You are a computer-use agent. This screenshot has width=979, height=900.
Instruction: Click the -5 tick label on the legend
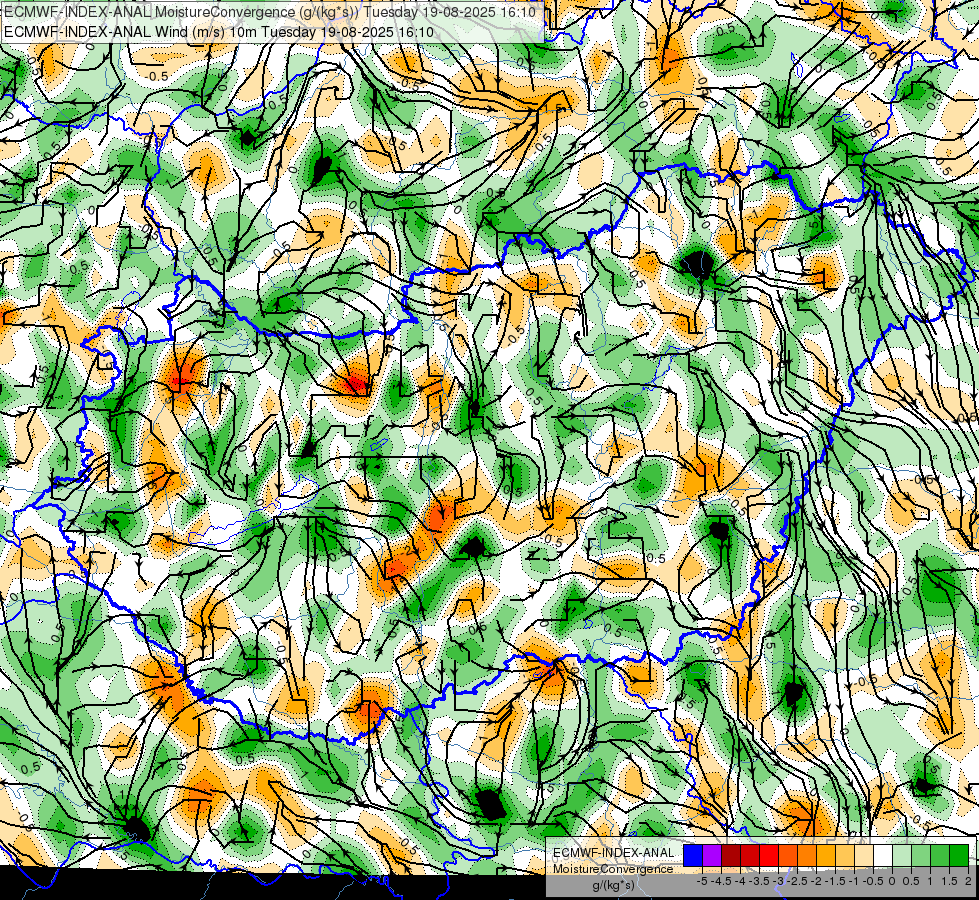tap(702, 881)
